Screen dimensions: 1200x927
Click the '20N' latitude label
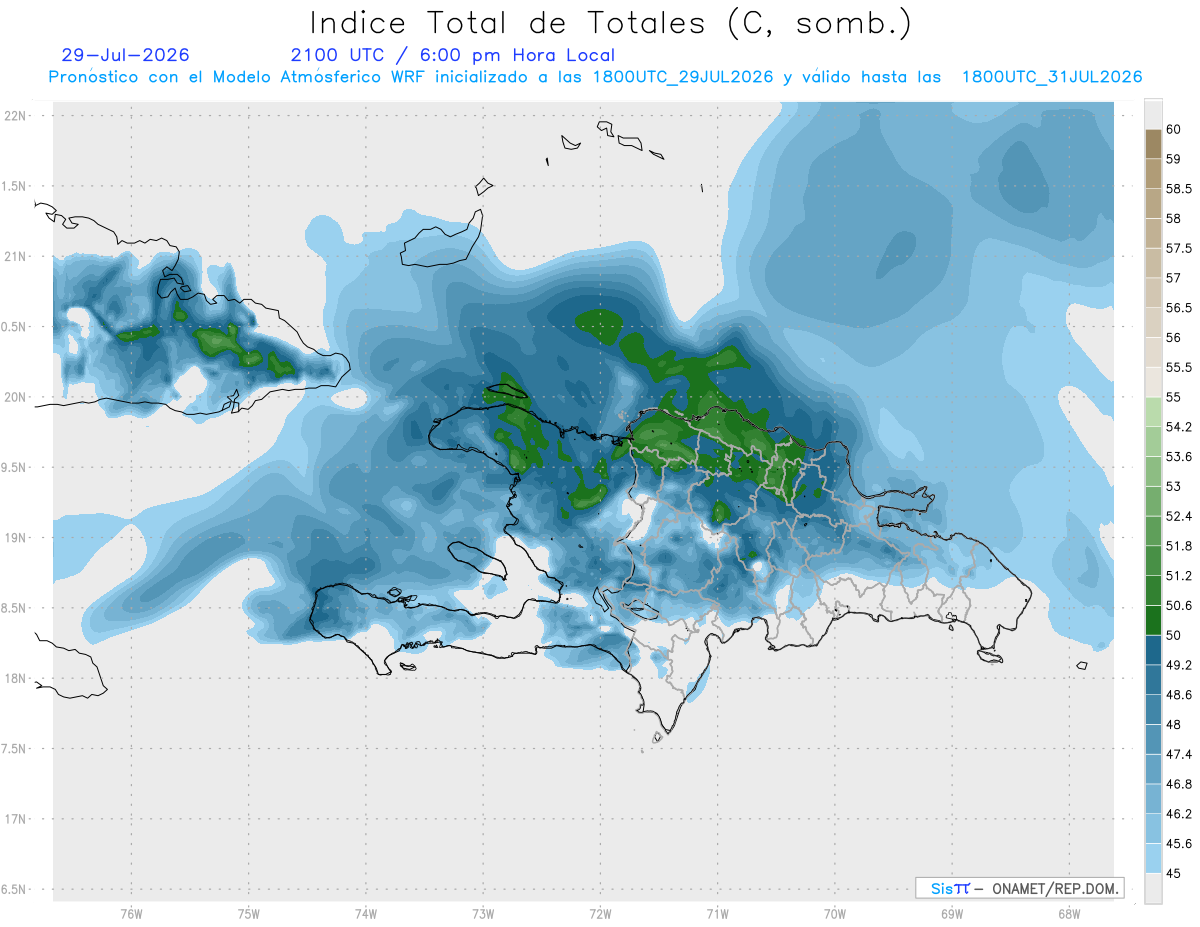click(x=17, y=397)
